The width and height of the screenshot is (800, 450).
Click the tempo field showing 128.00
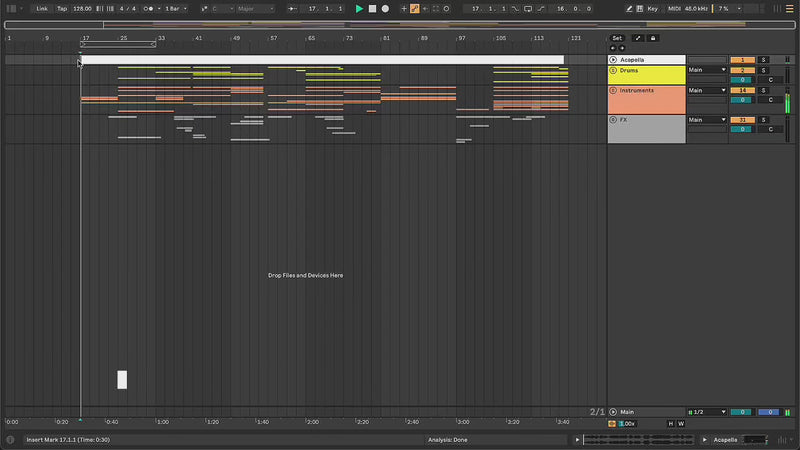[x=82, y=8]
